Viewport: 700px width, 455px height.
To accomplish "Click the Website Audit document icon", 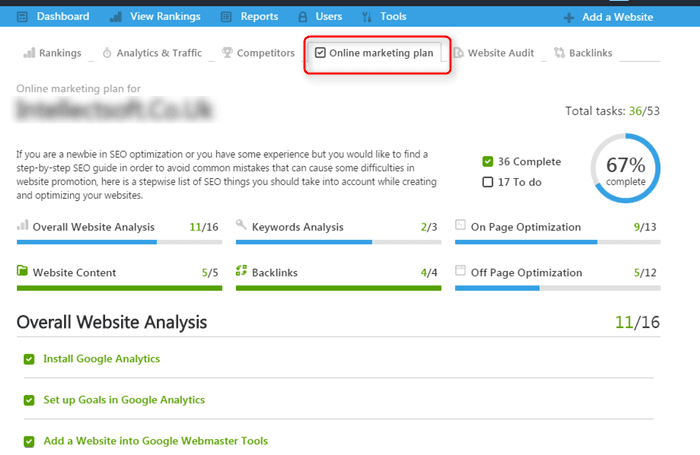I will click(458, 53).
